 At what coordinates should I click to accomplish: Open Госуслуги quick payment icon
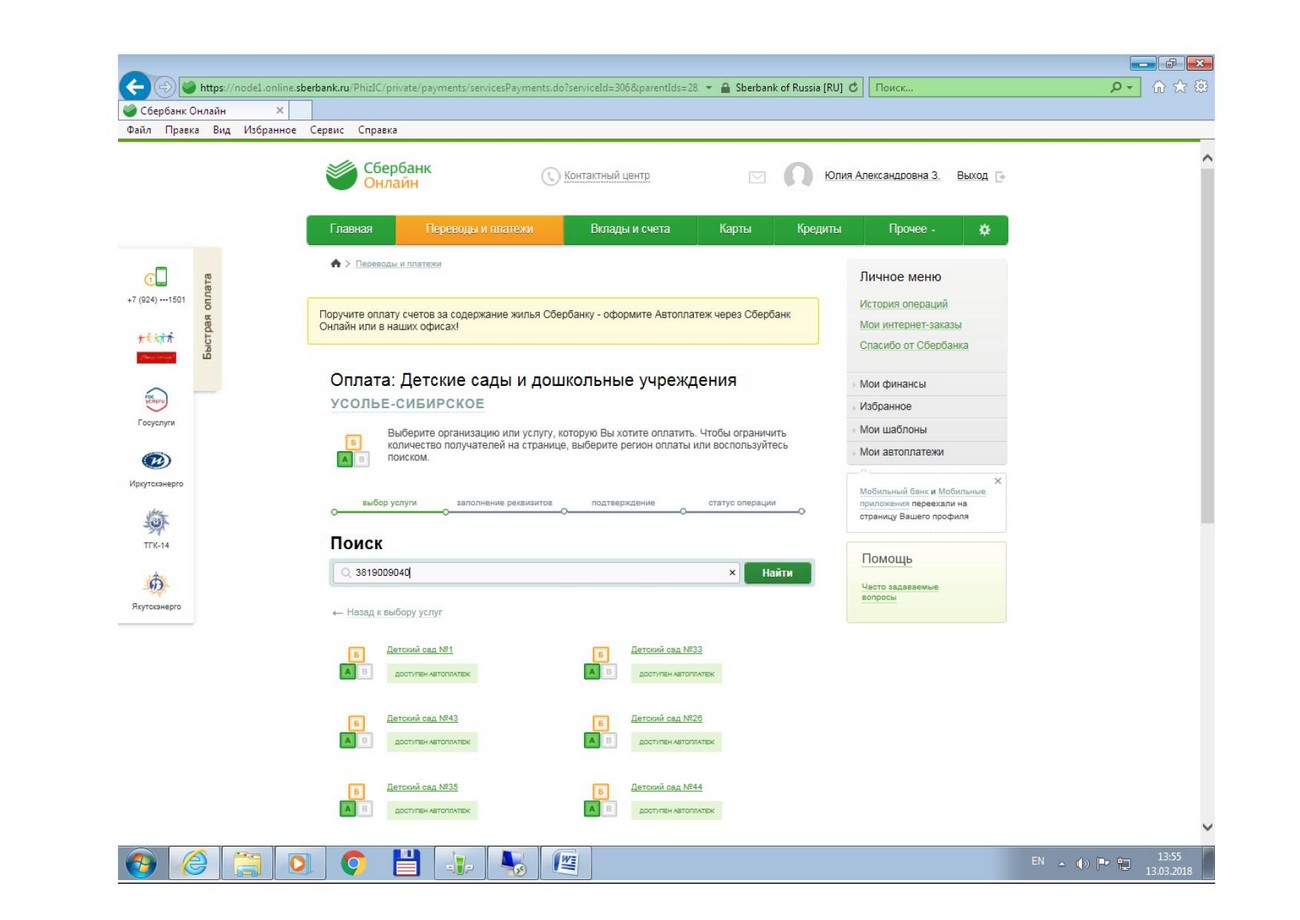157,400
